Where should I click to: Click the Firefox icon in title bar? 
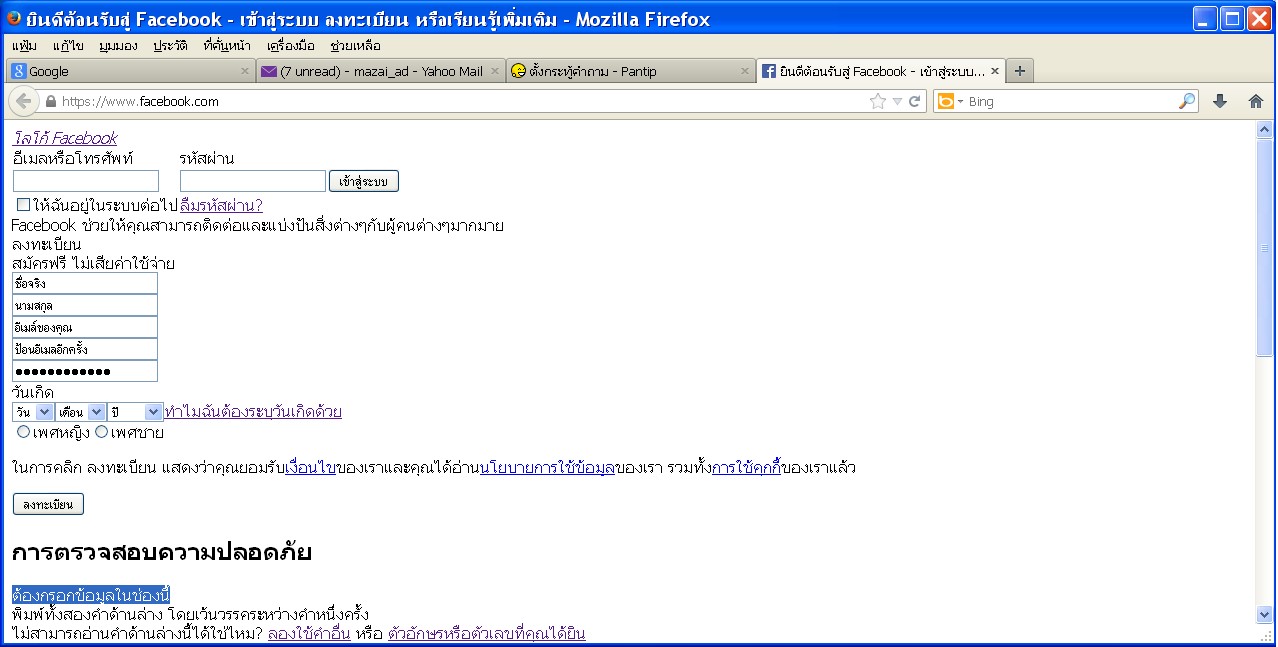click(x=14, y=18)
